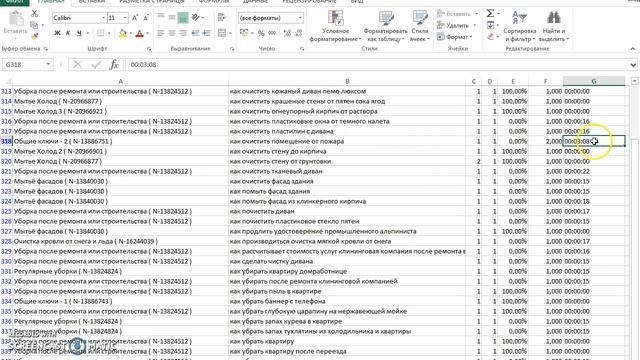Screen dimensions: 640x360
Task: Open the ФАЙЛ backstage tab
Action: 15,2
